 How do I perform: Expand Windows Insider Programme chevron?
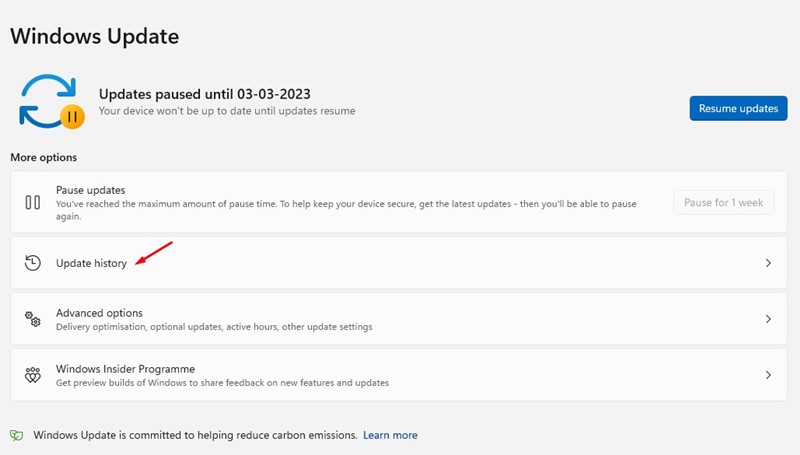point(768,375)
